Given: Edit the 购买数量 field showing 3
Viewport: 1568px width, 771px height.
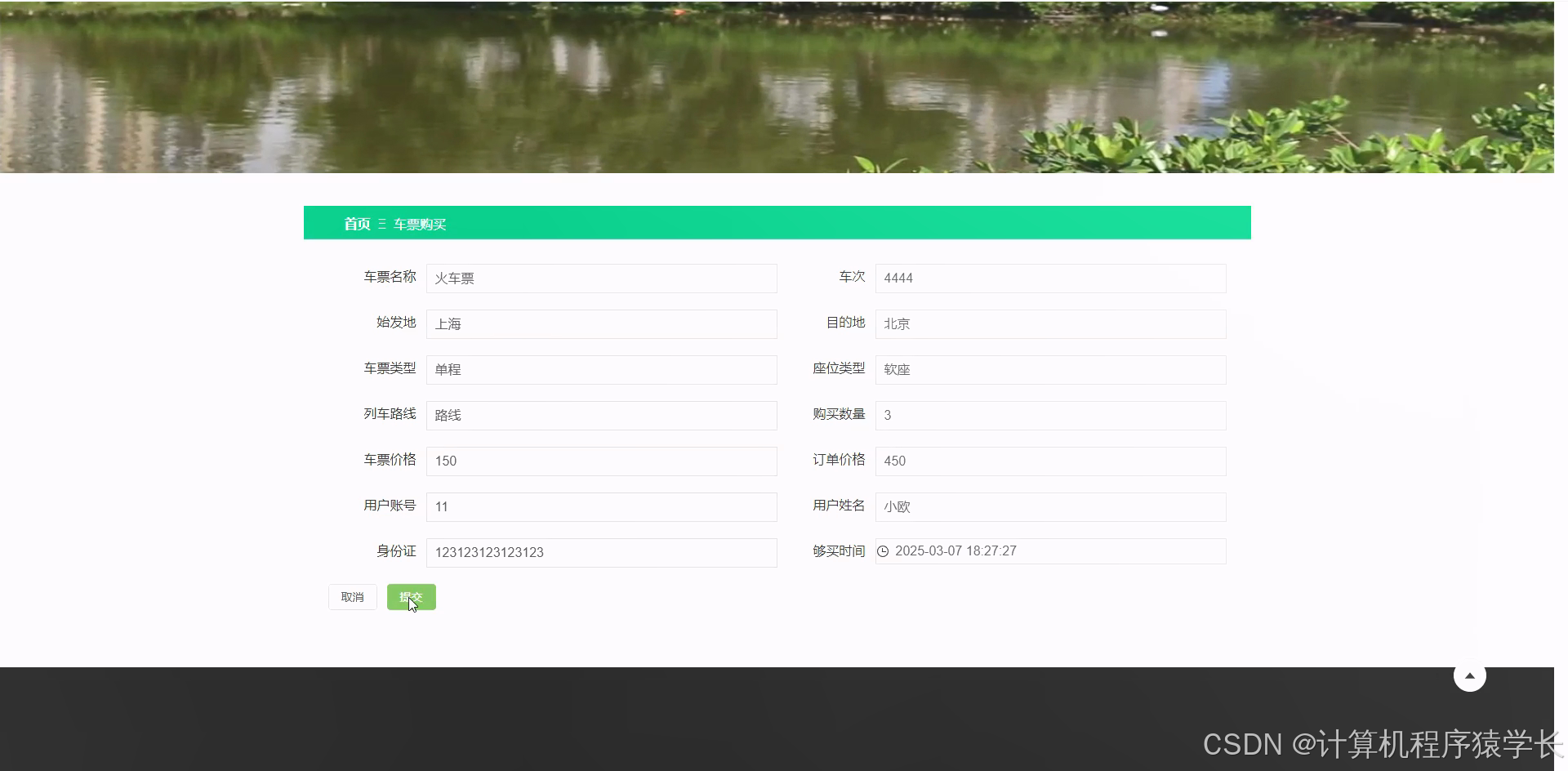Looking at the screenshot, I should click(1050, 416).
